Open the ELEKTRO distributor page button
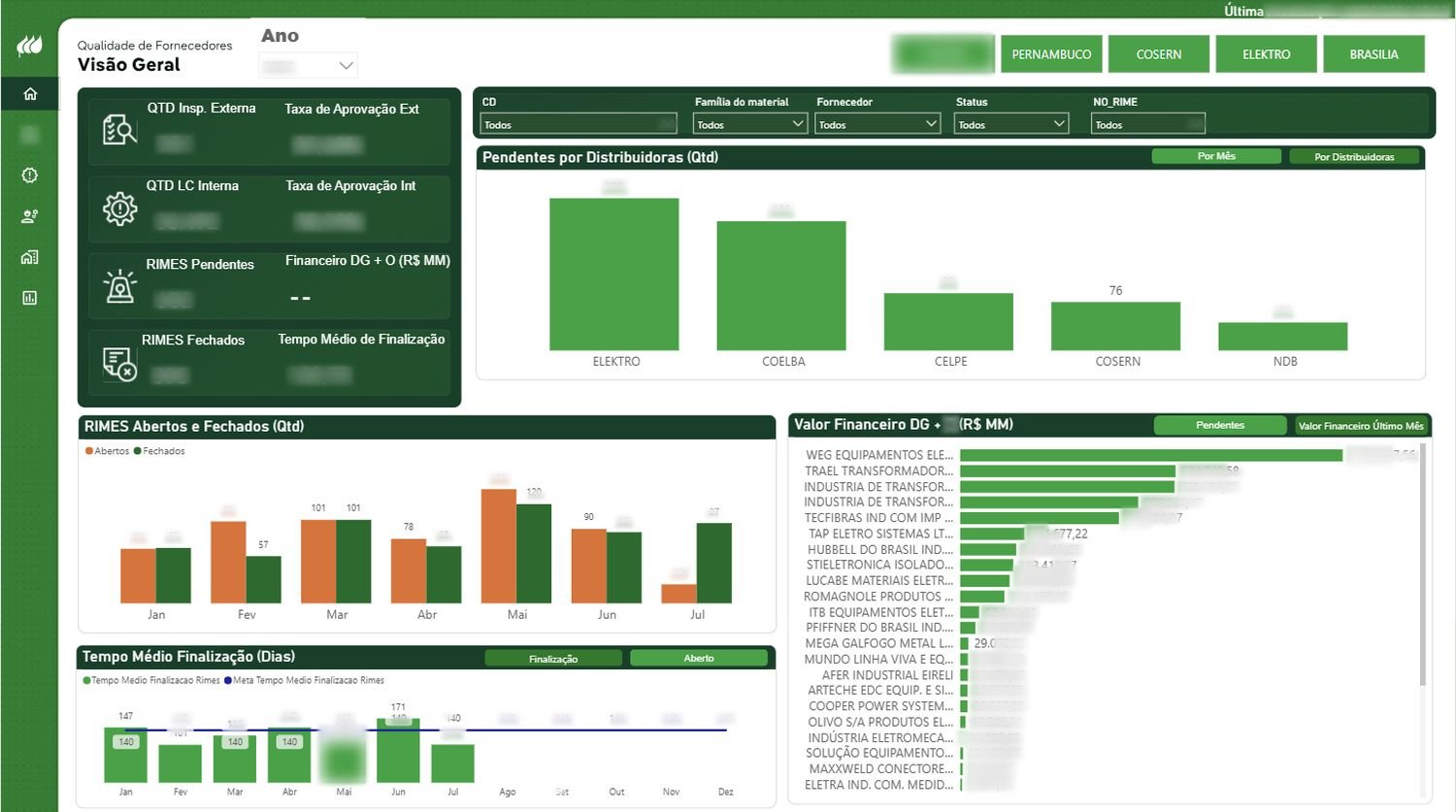Screen dimensions: 1456x812 point(1267,54)
